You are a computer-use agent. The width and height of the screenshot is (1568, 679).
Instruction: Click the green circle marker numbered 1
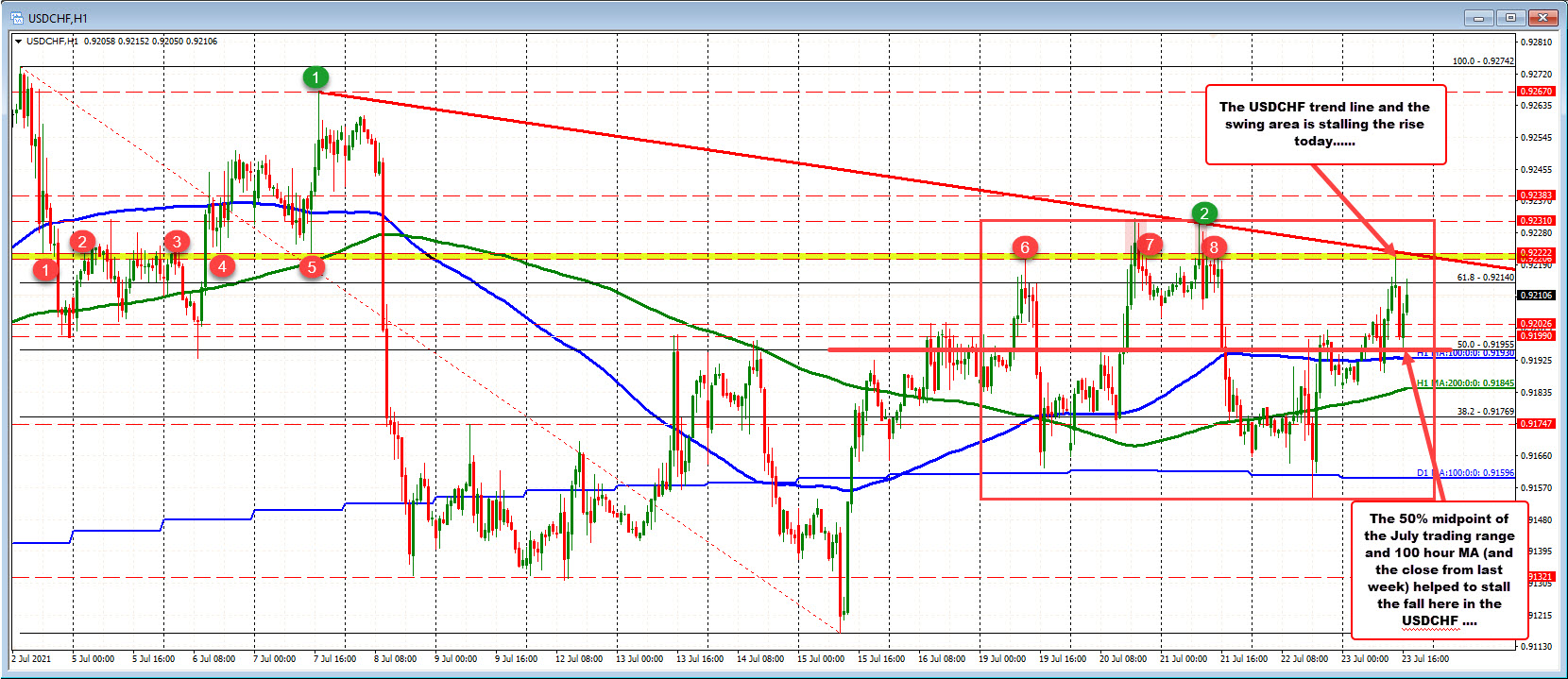click(315, 77)
